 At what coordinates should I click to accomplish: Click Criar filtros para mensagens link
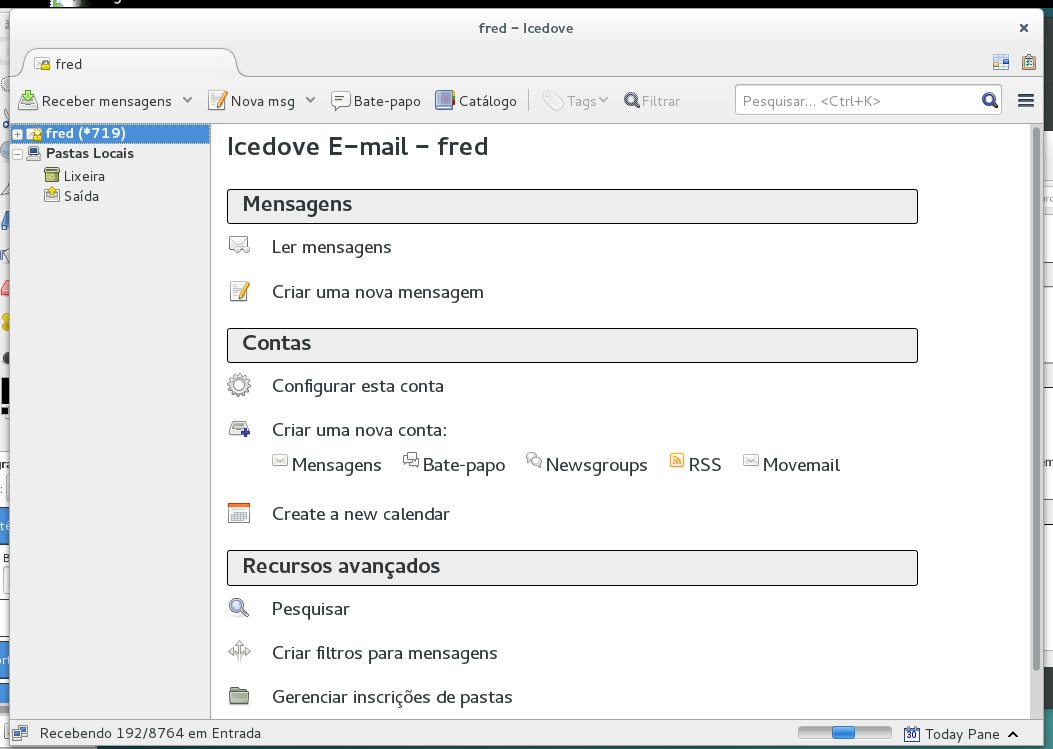[384, 654]
